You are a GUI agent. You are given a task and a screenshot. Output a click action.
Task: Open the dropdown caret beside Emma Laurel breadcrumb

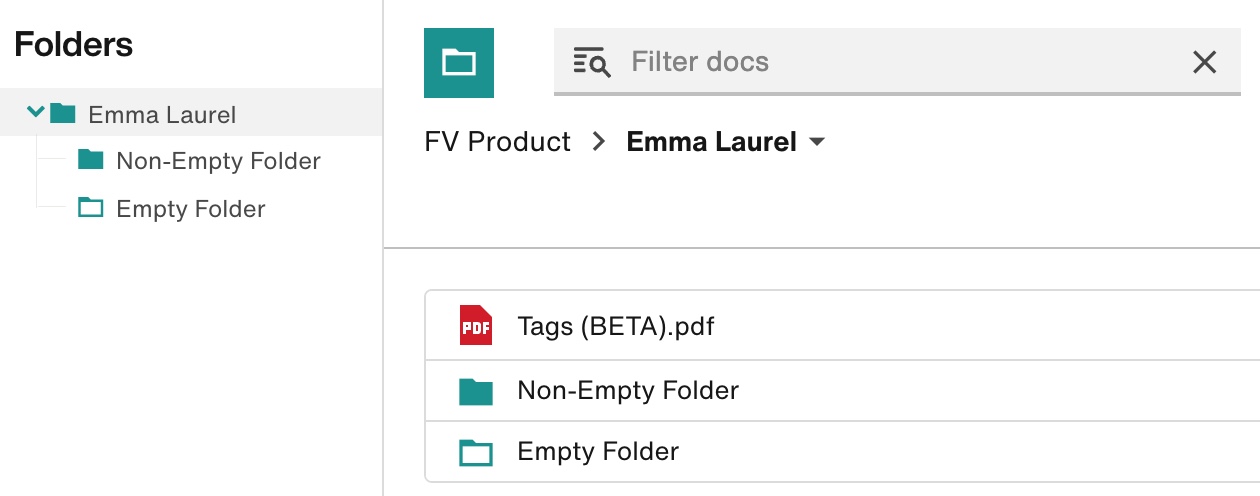[x=817, y=143]
